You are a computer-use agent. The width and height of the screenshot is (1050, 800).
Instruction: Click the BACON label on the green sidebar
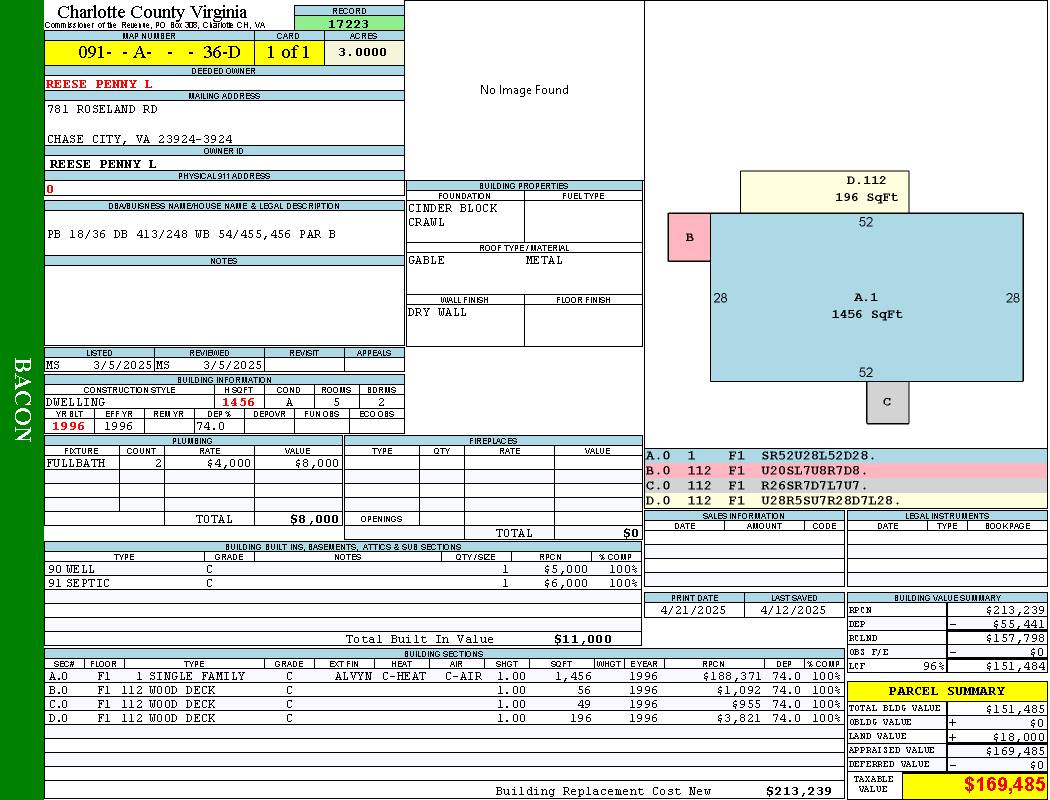tap(22, 400)
